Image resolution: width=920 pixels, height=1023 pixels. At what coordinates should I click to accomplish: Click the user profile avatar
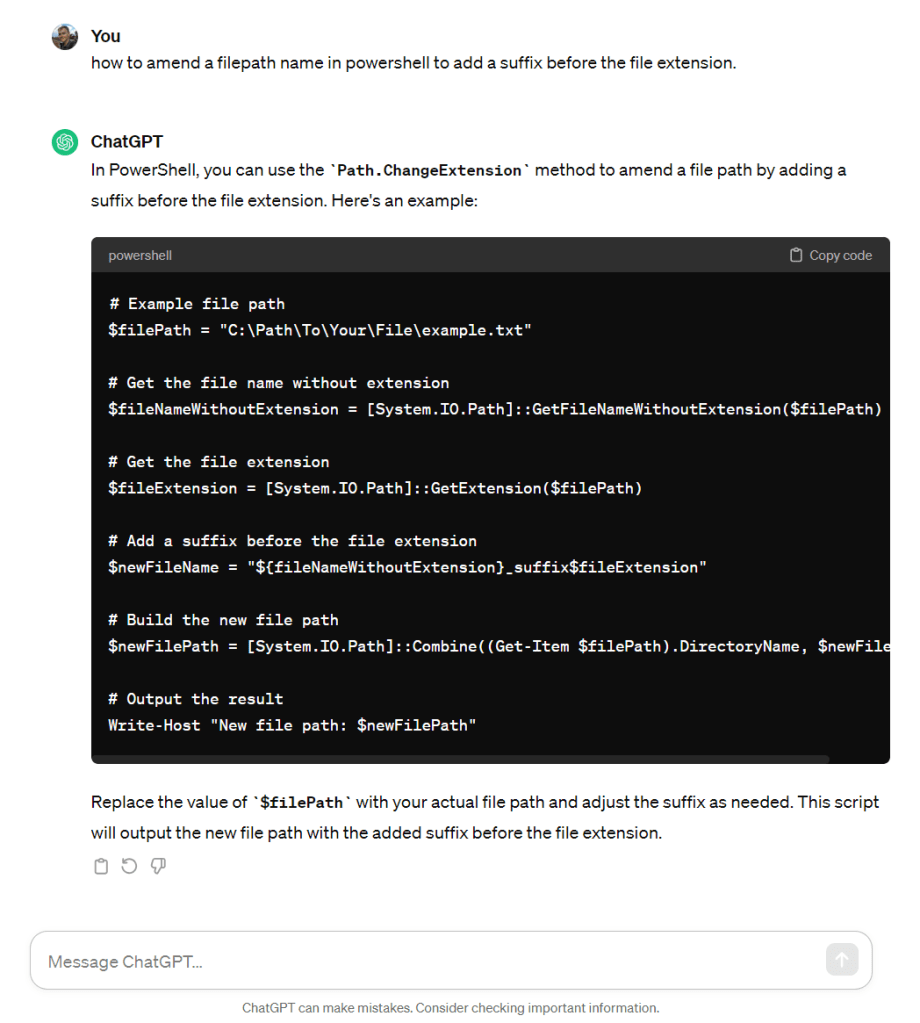click(65, 37)
